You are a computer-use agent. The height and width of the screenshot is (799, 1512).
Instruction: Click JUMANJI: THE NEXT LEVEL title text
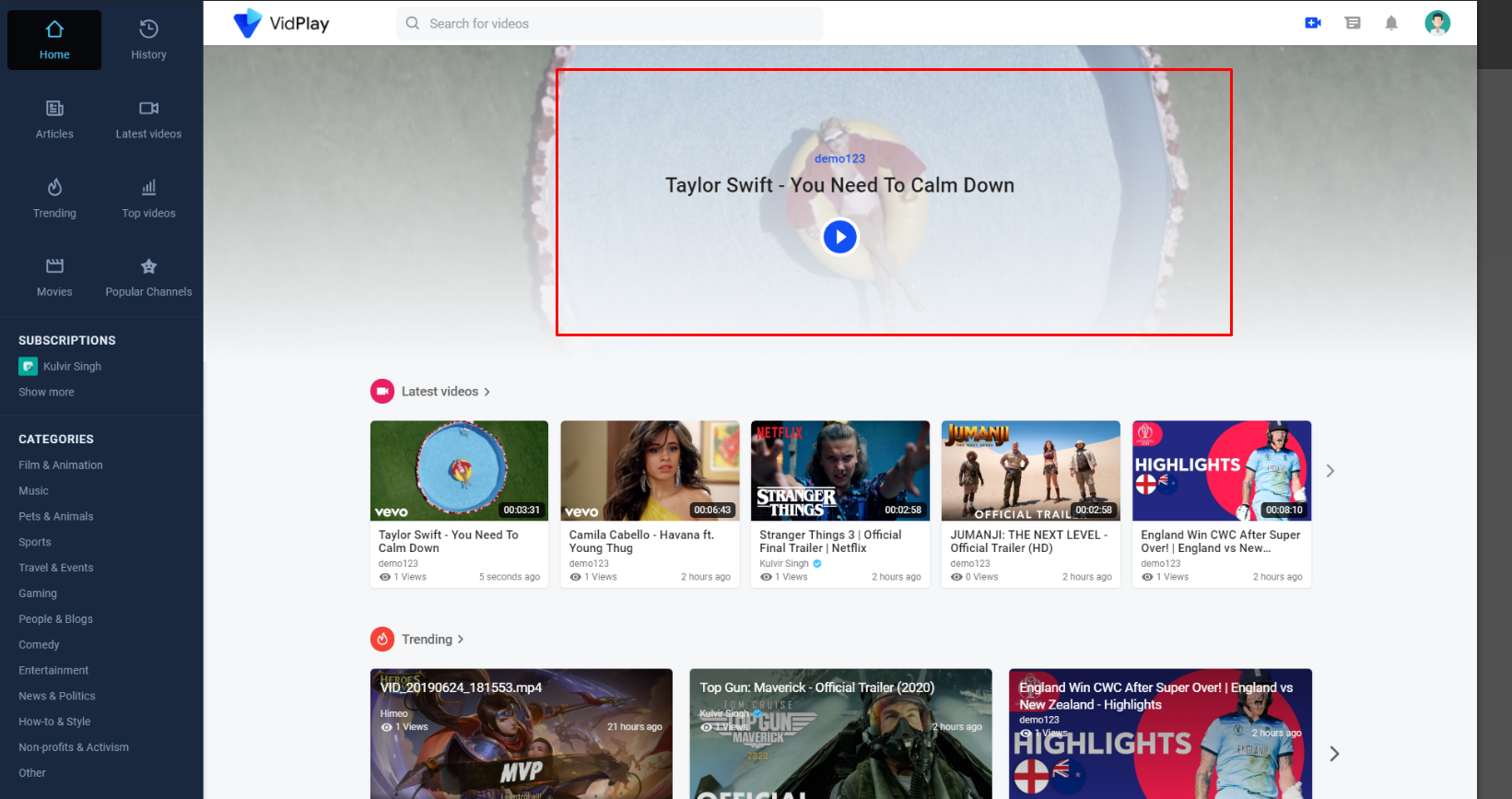click(x=1028, y=541)
